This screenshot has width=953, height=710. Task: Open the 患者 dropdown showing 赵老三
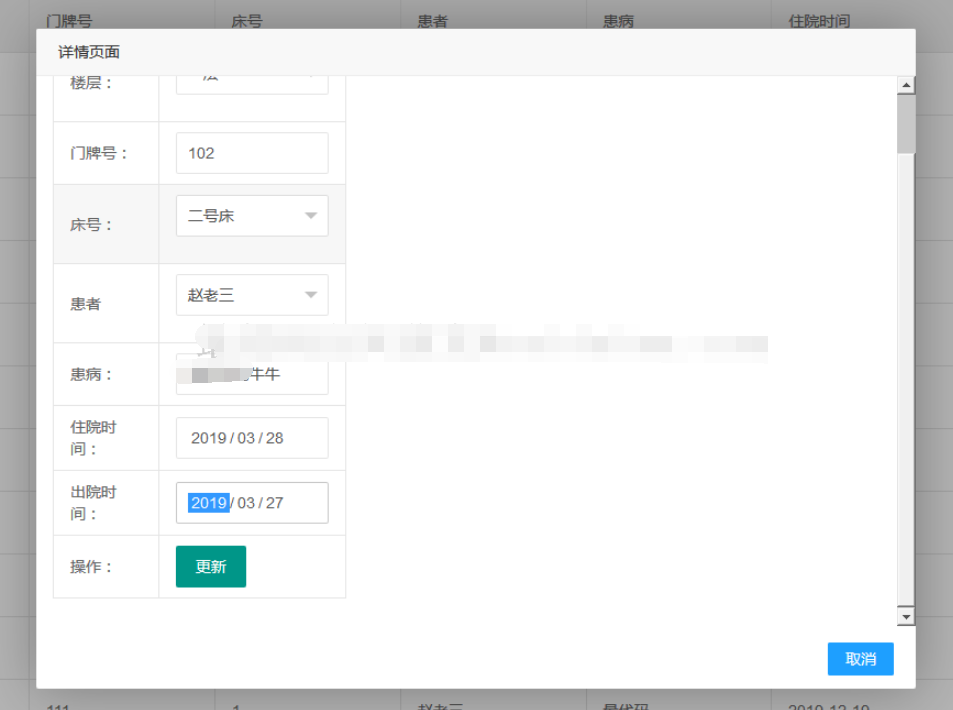tap(252, 295)
